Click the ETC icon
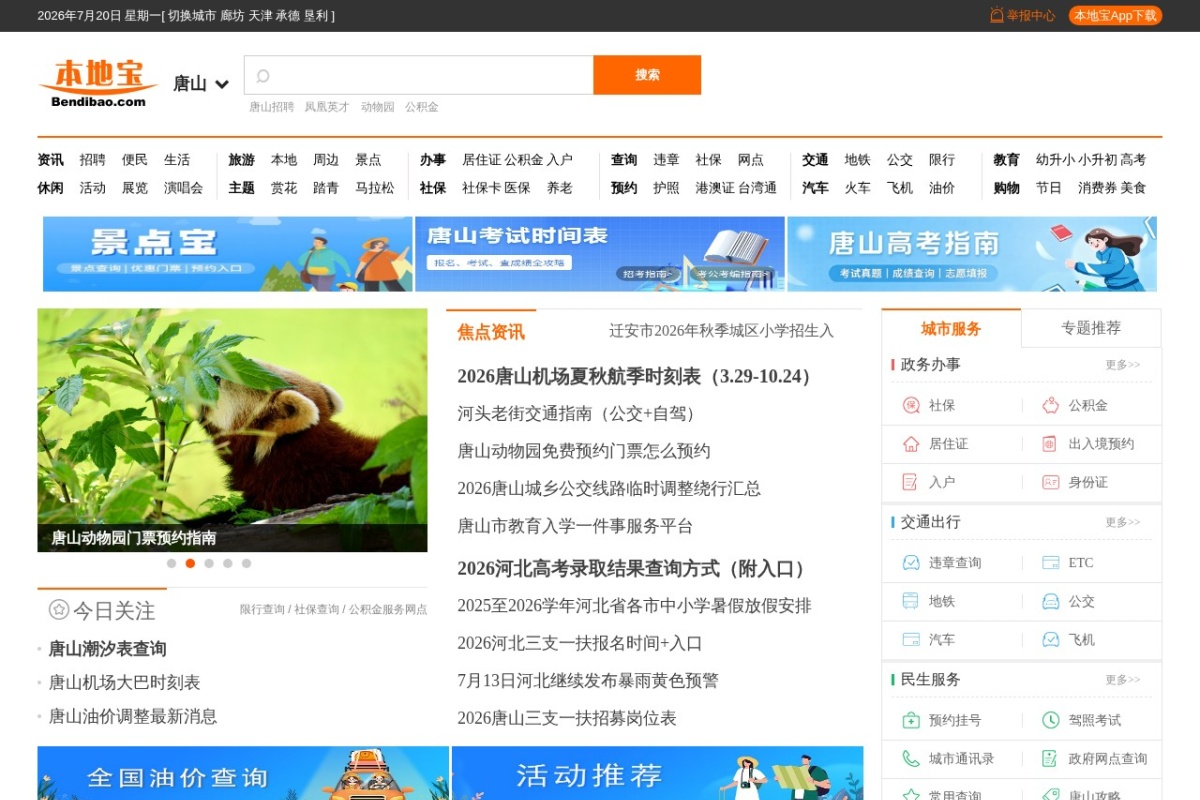This screenshot has height=800, width=1200. coord(1050,563)
